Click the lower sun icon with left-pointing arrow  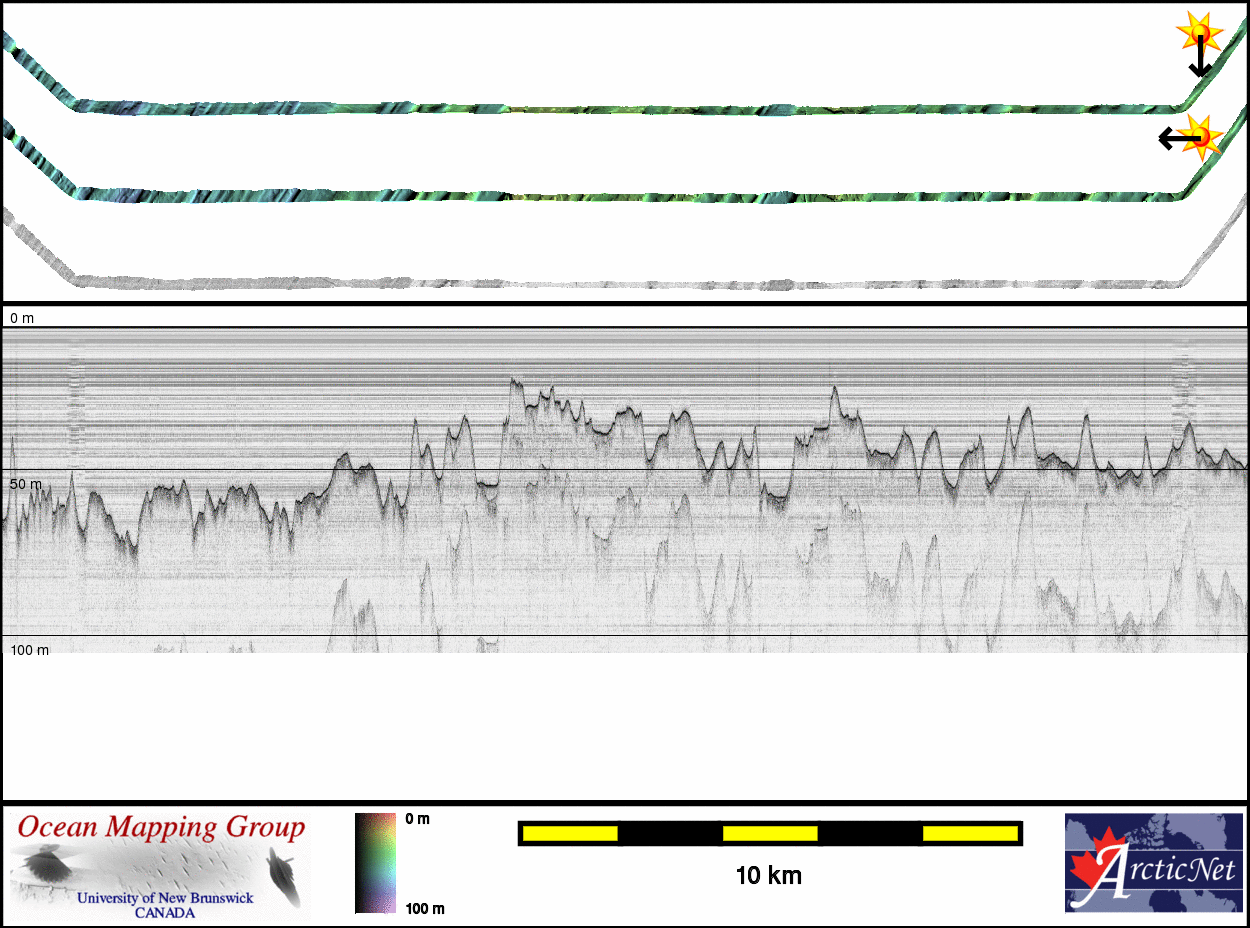pyautogui.click(x=1202, y=135)
